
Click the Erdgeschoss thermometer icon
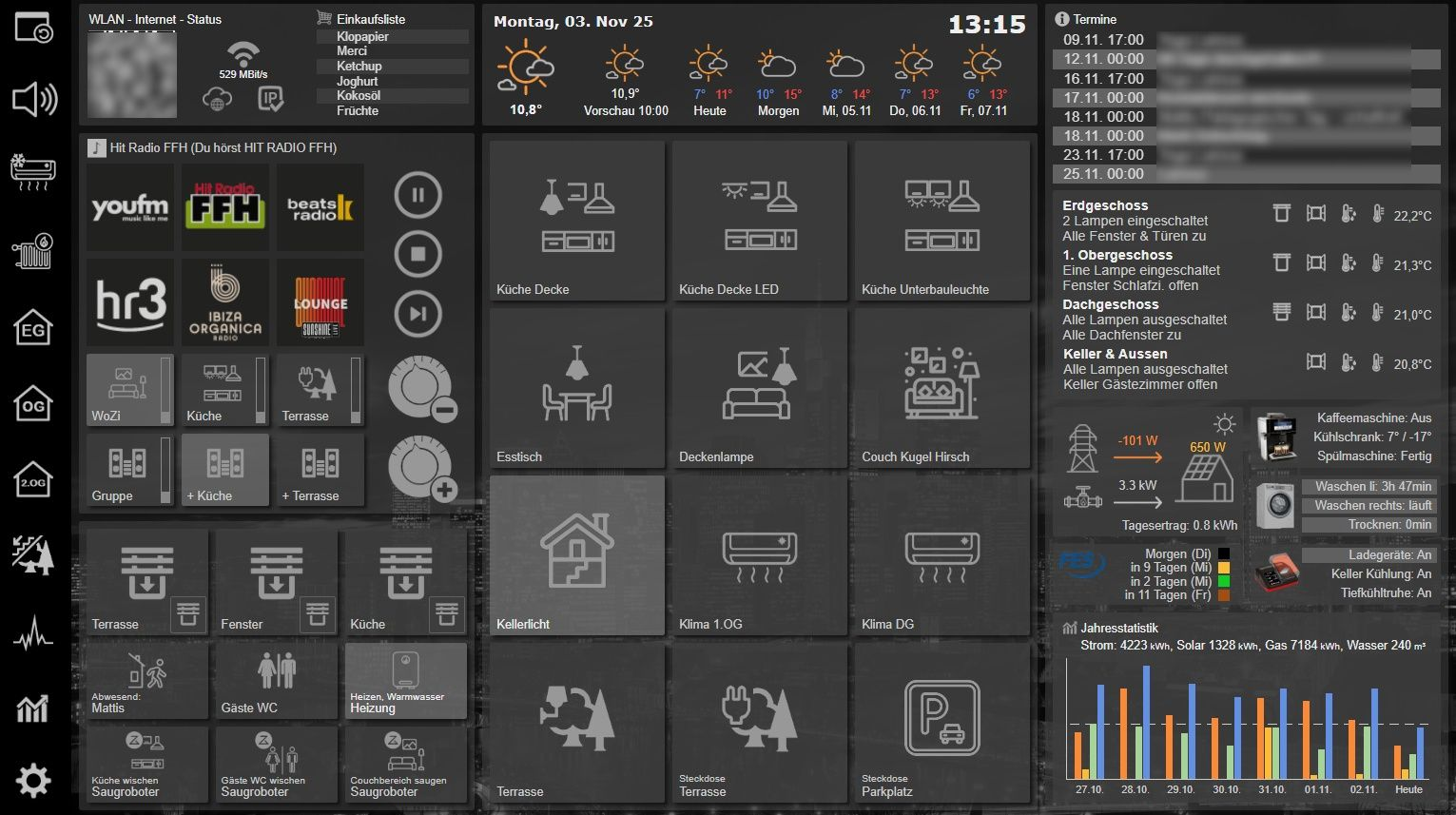(1377, 214)
